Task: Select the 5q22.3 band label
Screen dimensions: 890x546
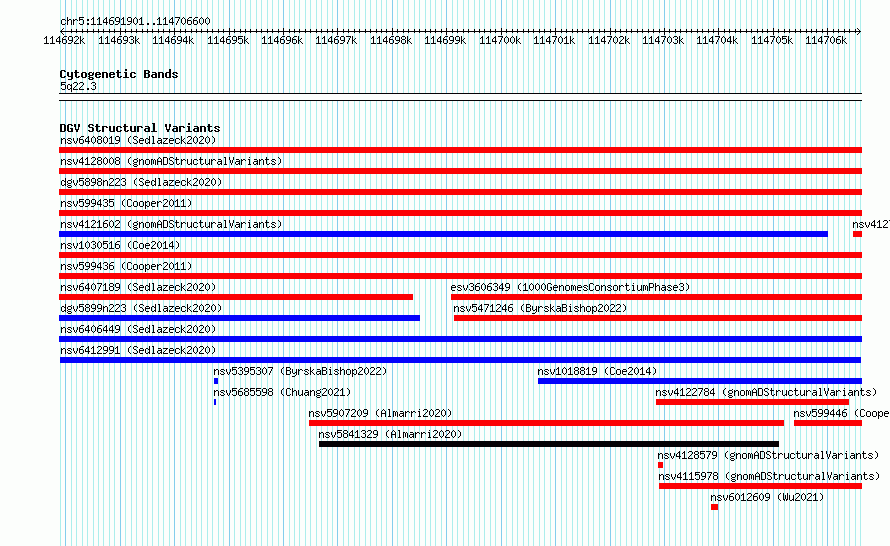Action: point(78,86)
